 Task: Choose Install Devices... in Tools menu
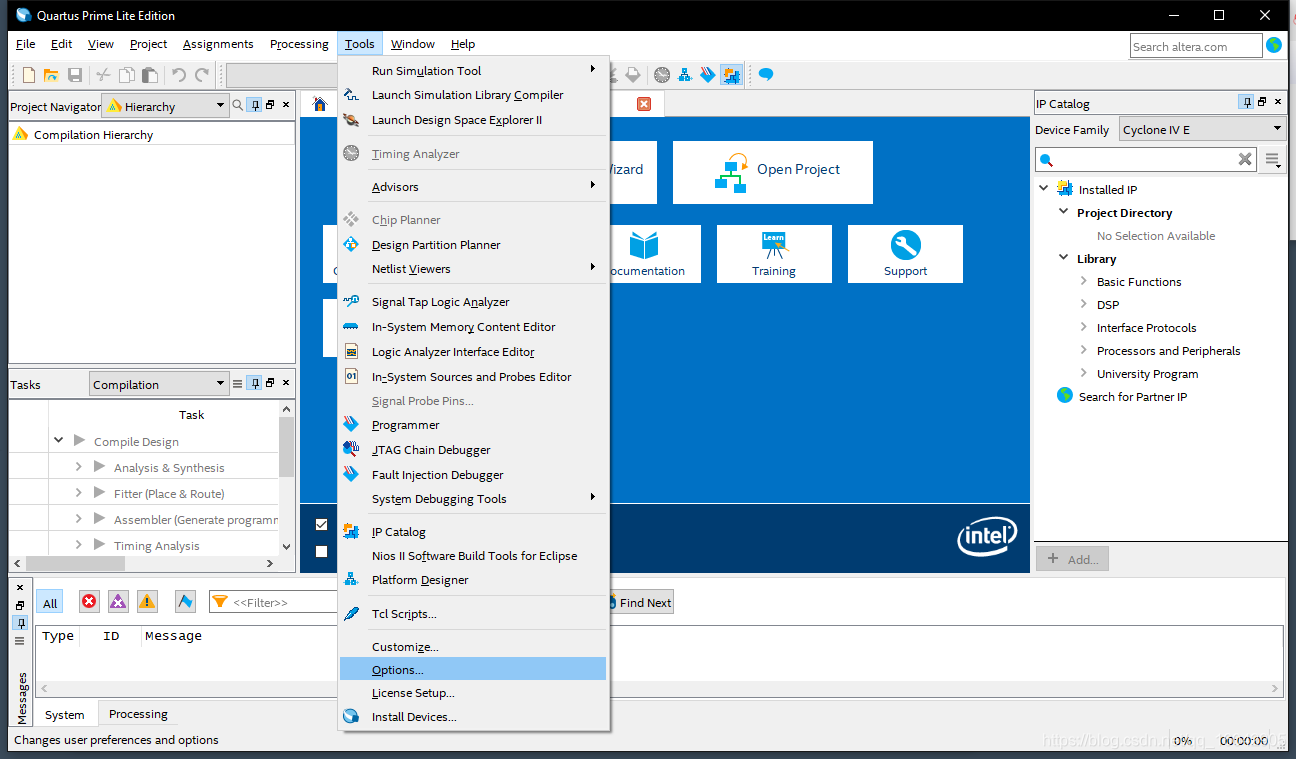(473, 717)
